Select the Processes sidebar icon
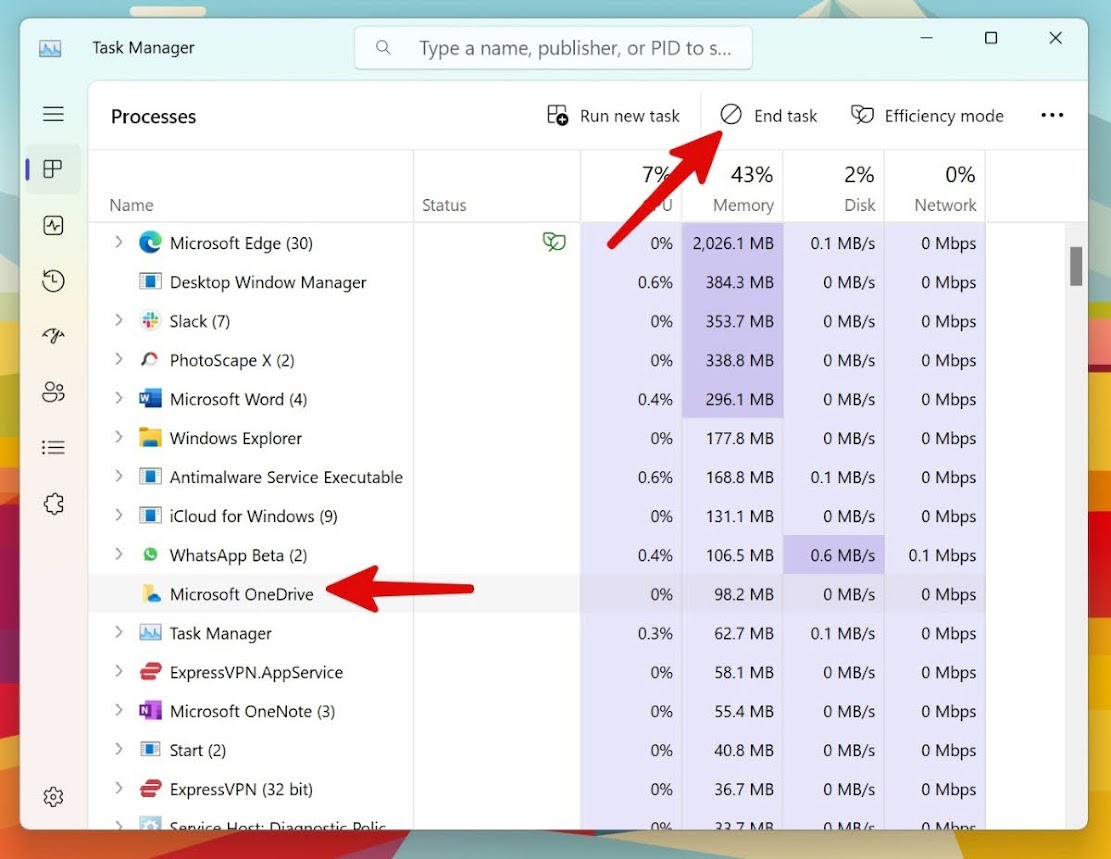Screen dimensions: 1111x859 tap(53, 169)
